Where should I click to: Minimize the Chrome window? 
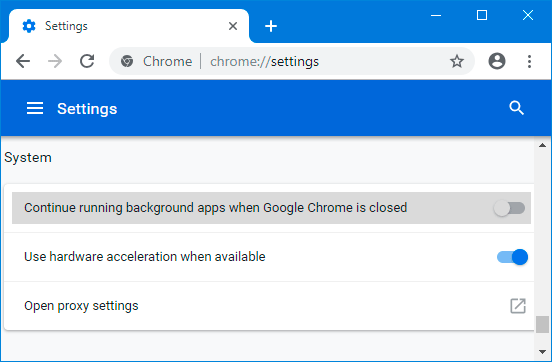pyautogui.click(x=436, y=15)
